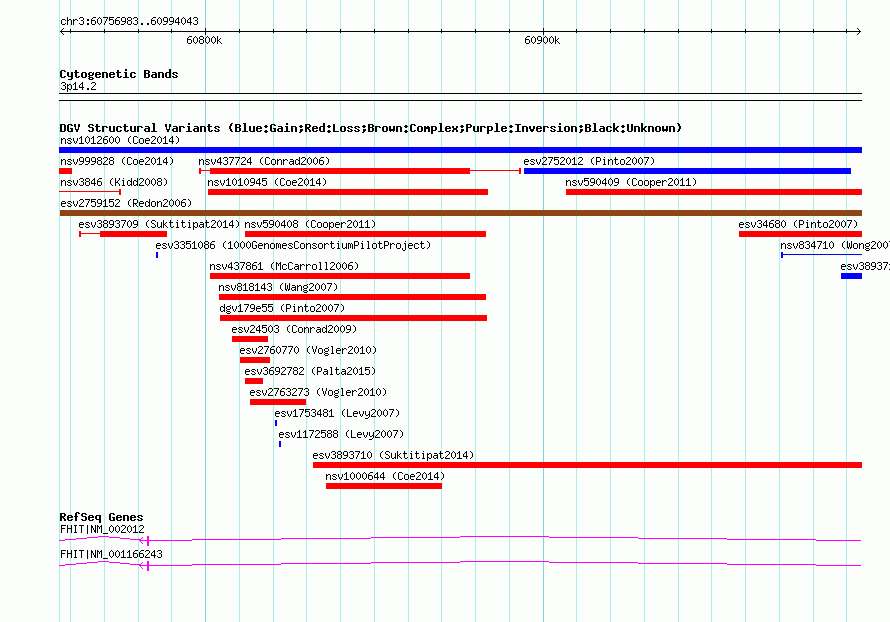Click the nsv818143 (Wang2007) red bar
The height and width of the screenshot is (622, 890).
pos(352,297)
